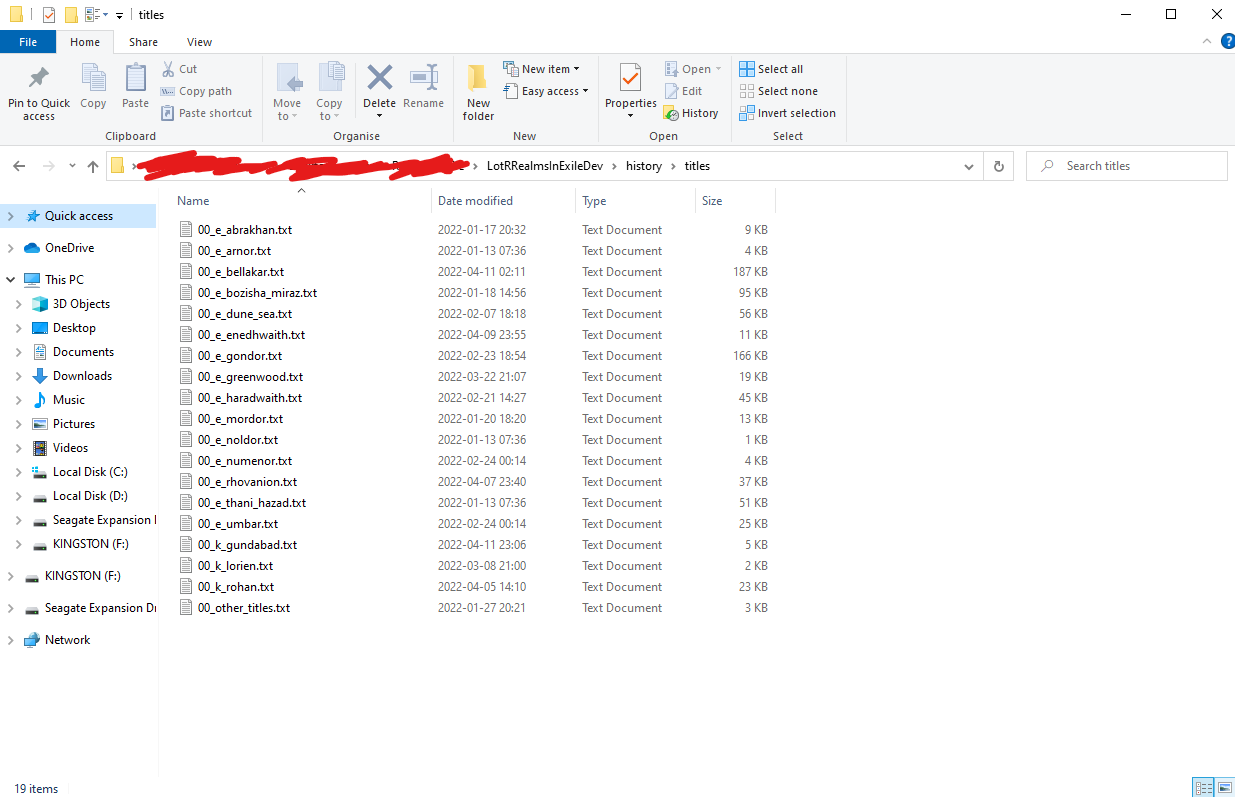Viewport: 1235px width, 797px height.
Task: Open the Move to dropdown
Action: [287, 110]
